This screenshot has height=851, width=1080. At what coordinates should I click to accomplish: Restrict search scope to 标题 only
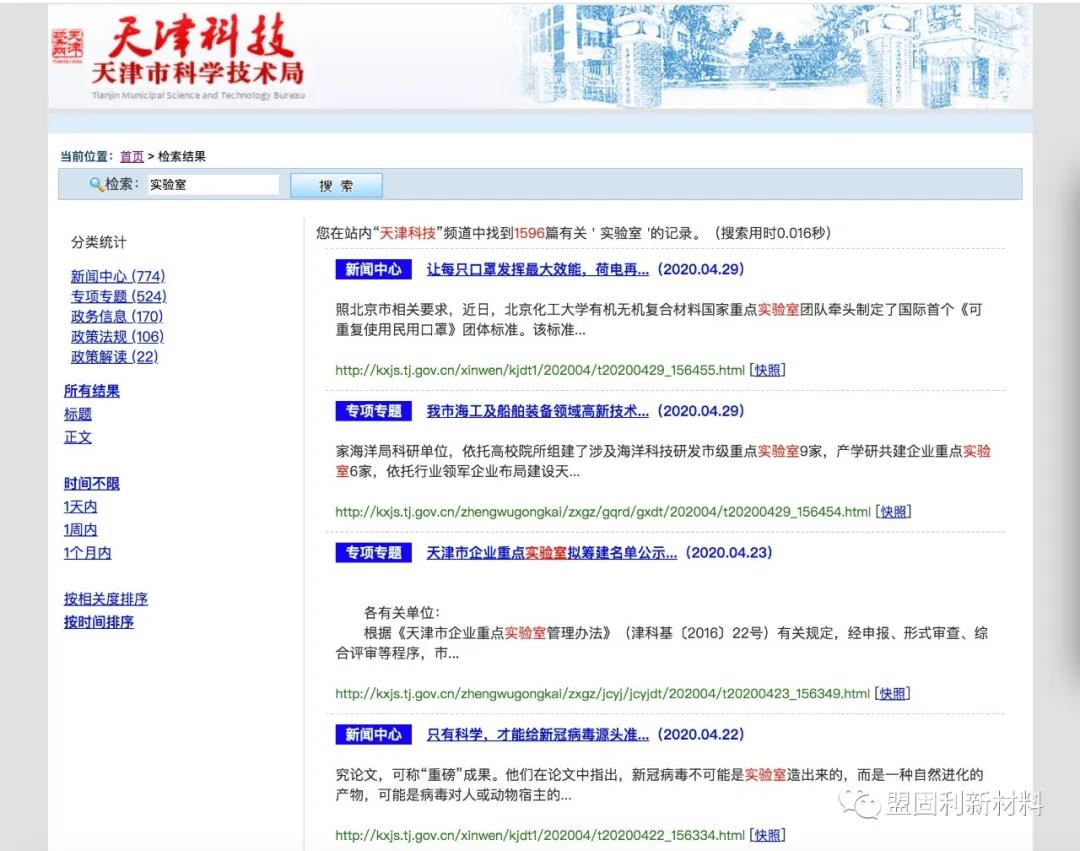(x=79, y=413)
